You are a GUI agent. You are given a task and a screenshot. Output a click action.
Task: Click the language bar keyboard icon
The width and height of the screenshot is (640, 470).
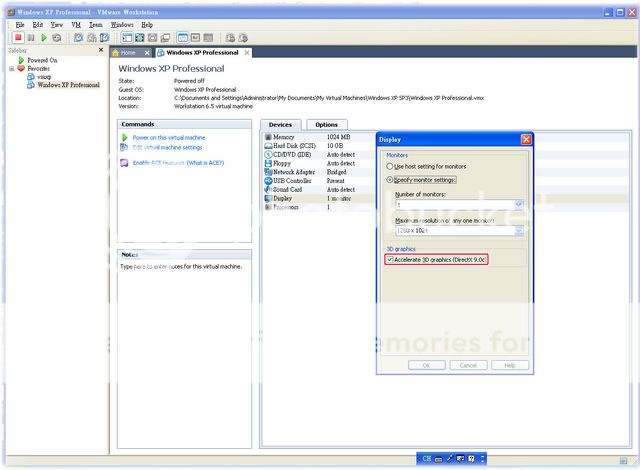[x=438, y=459]
